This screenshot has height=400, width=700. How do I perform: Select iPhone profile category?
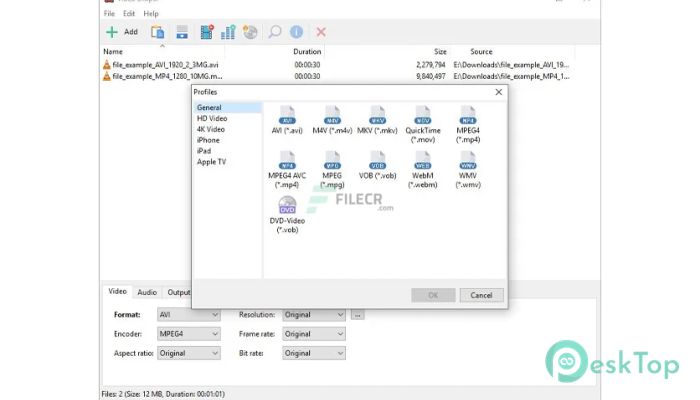(208, 140)
